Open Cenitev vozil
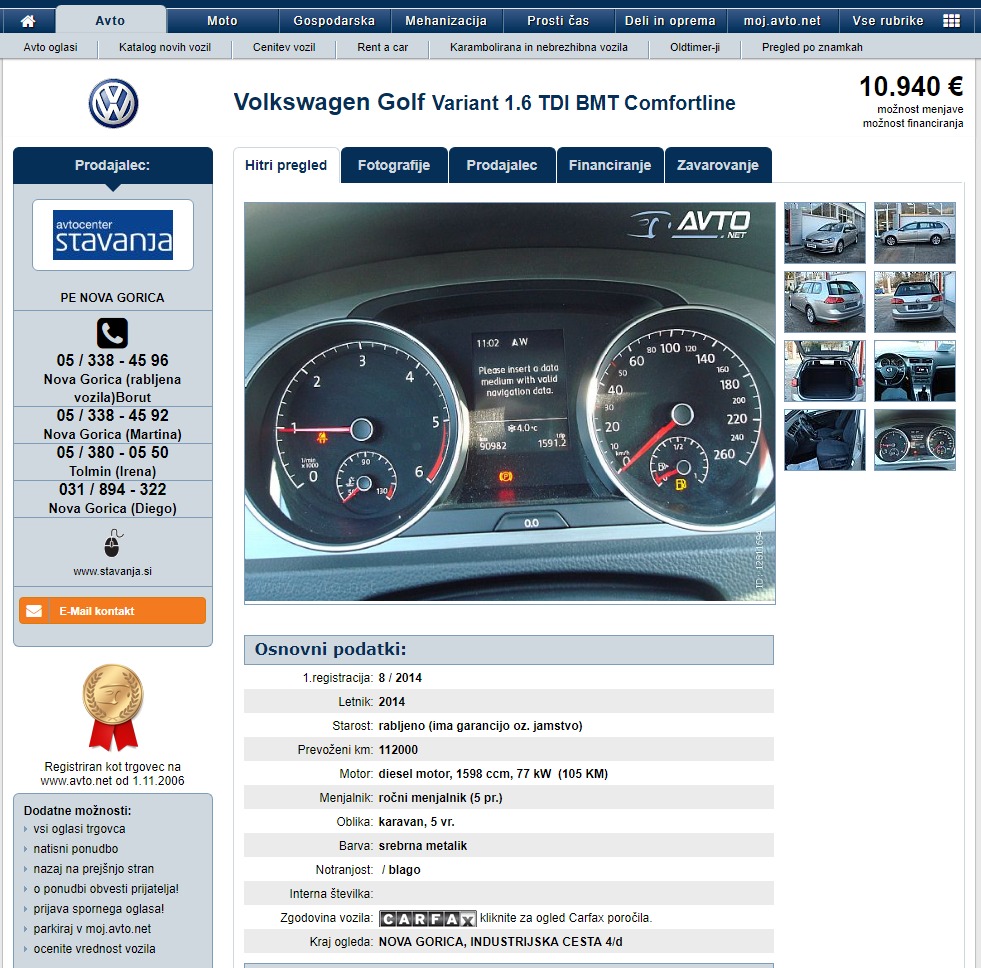 284,47
